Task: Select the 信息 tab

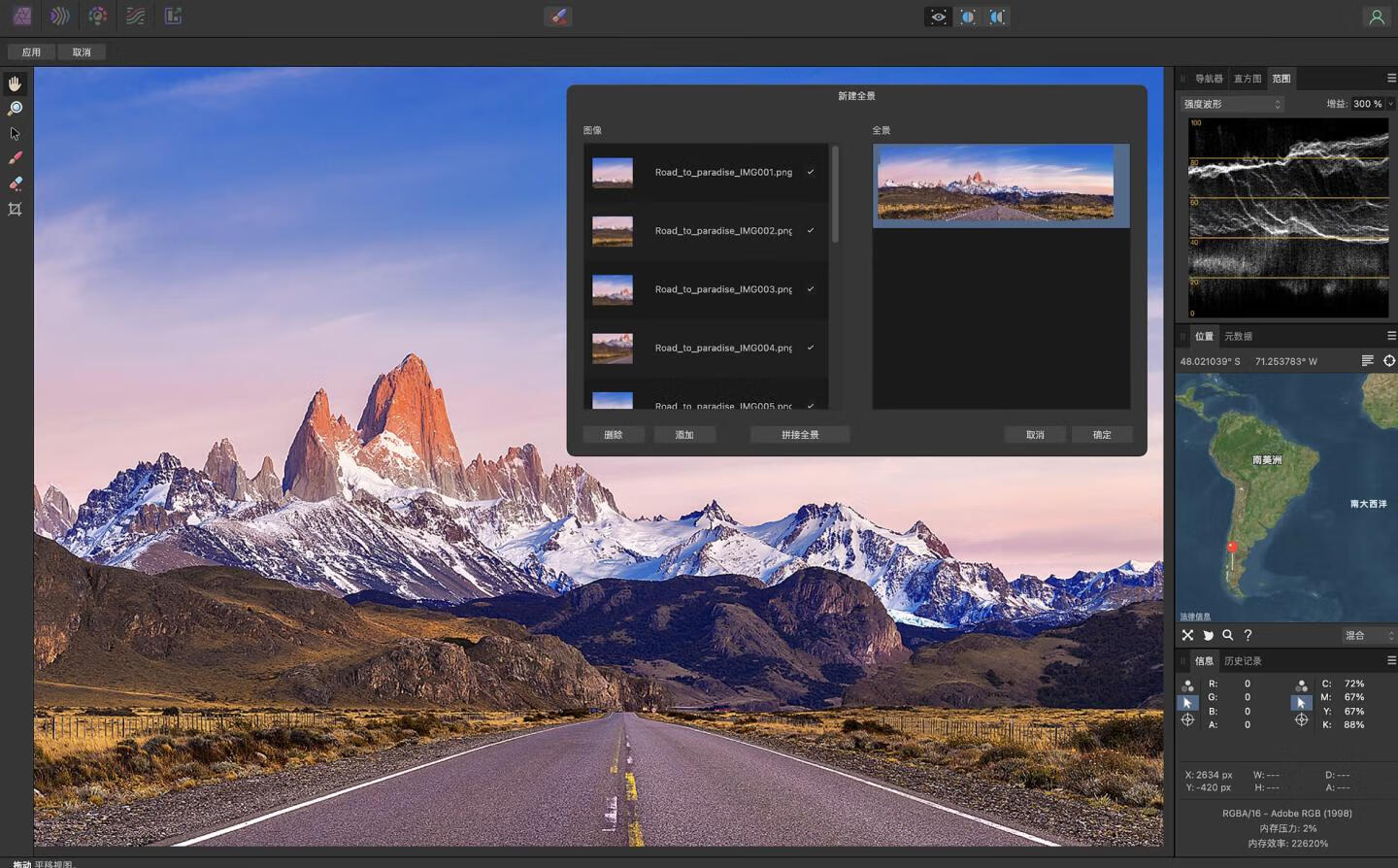Action: [x=1204, y=660]
